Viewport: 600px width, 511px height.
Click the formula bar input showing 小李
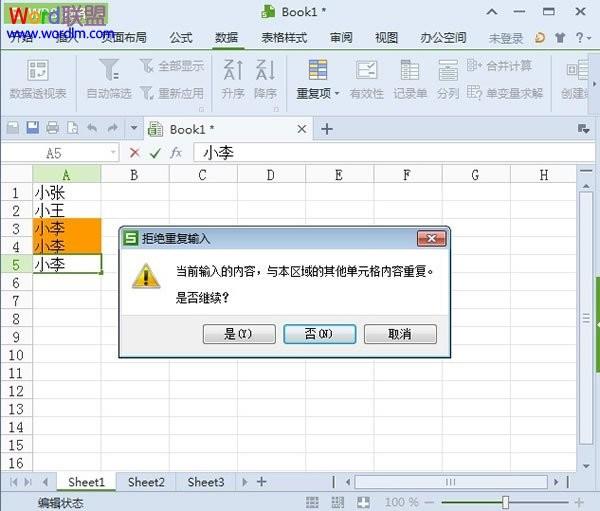[x=394, y=153]
